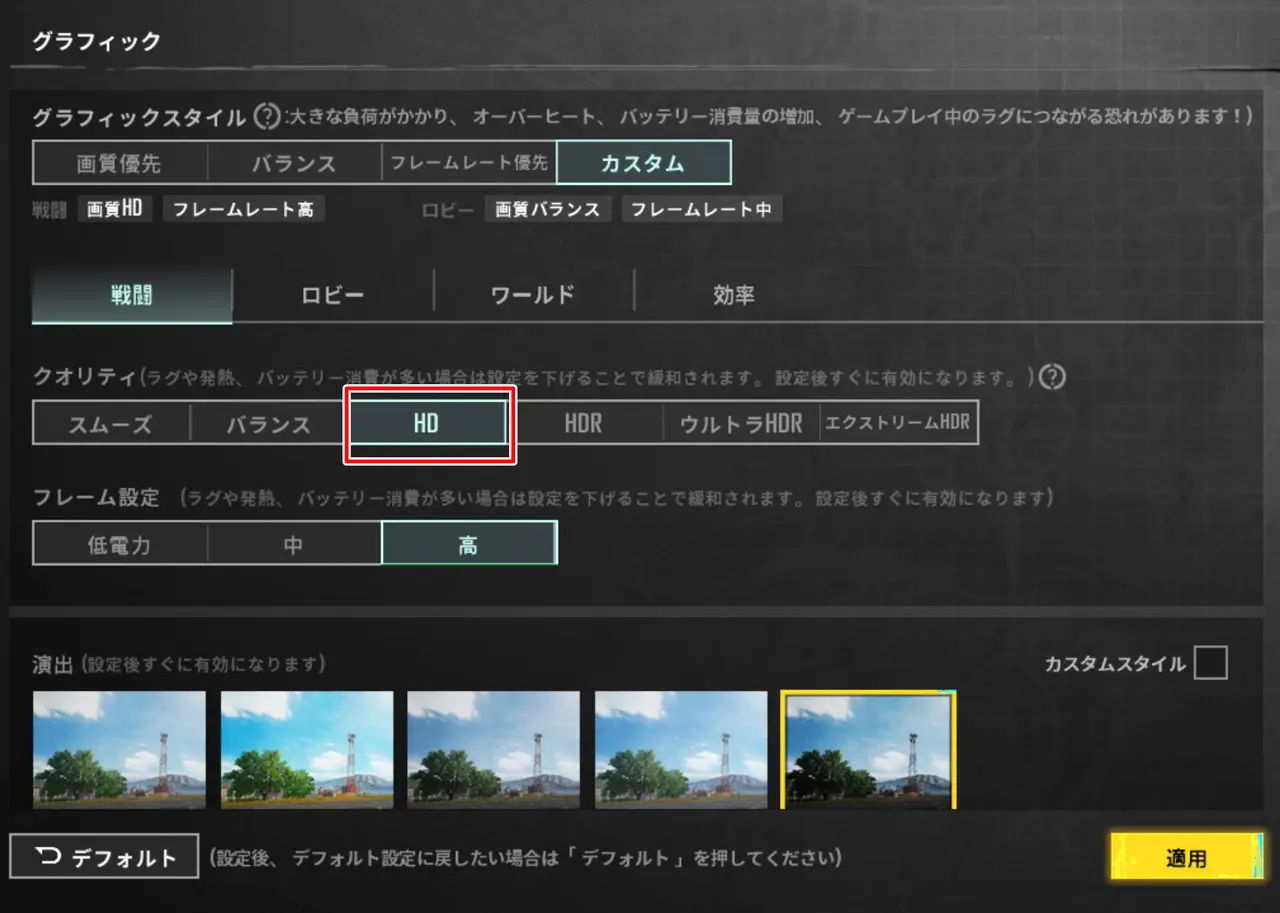Choose ウルトラHDR quality option
1280x913 pixels.
click(741, 423)
